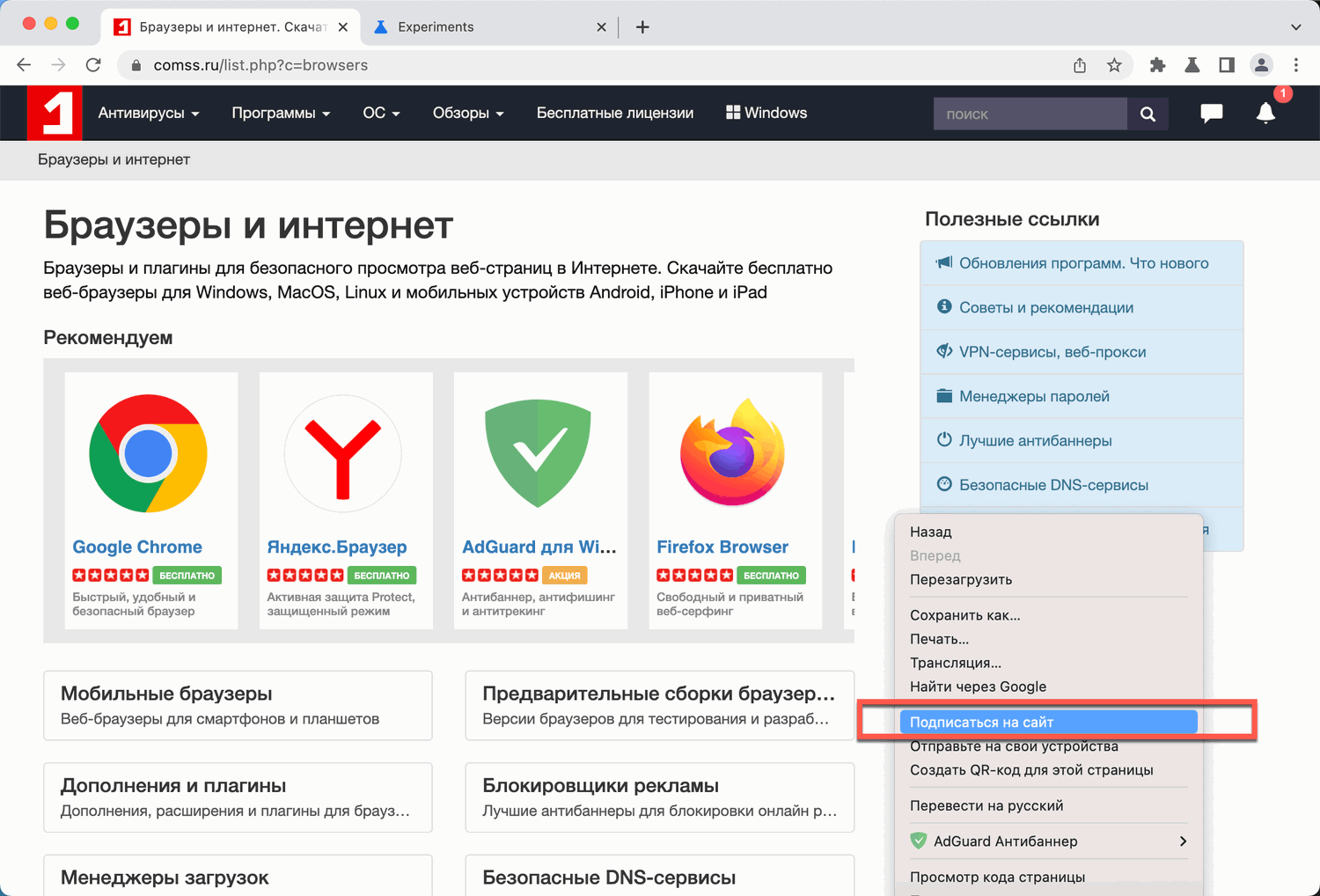Click the AdGuard shield logo thumbnail
The height and width of the screenshot is (896, 1320).
click(538, 453)
